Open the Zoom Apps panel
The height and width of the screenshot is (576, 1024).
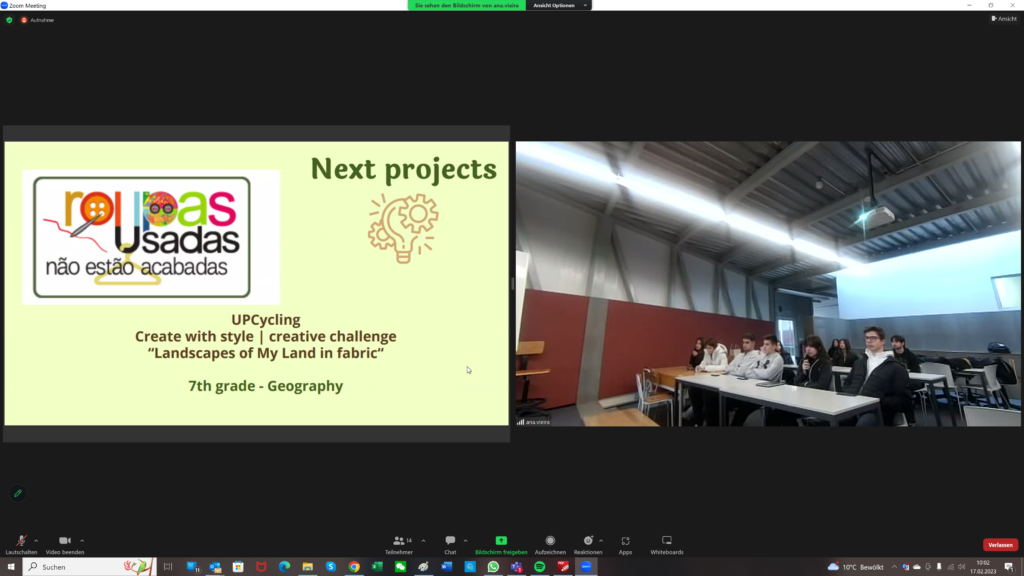click(x=625, y=542)
